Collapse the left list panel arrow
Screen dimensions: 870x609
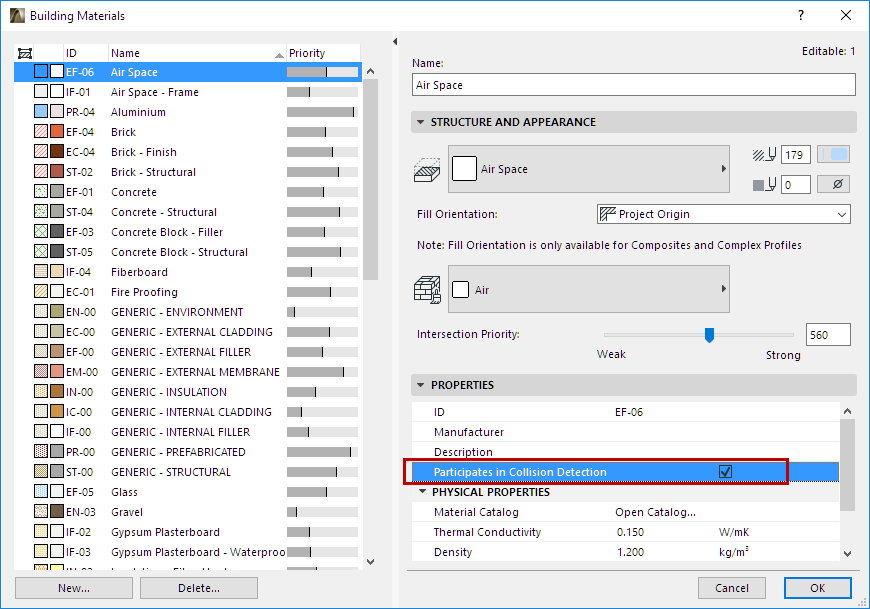(395, 42)
